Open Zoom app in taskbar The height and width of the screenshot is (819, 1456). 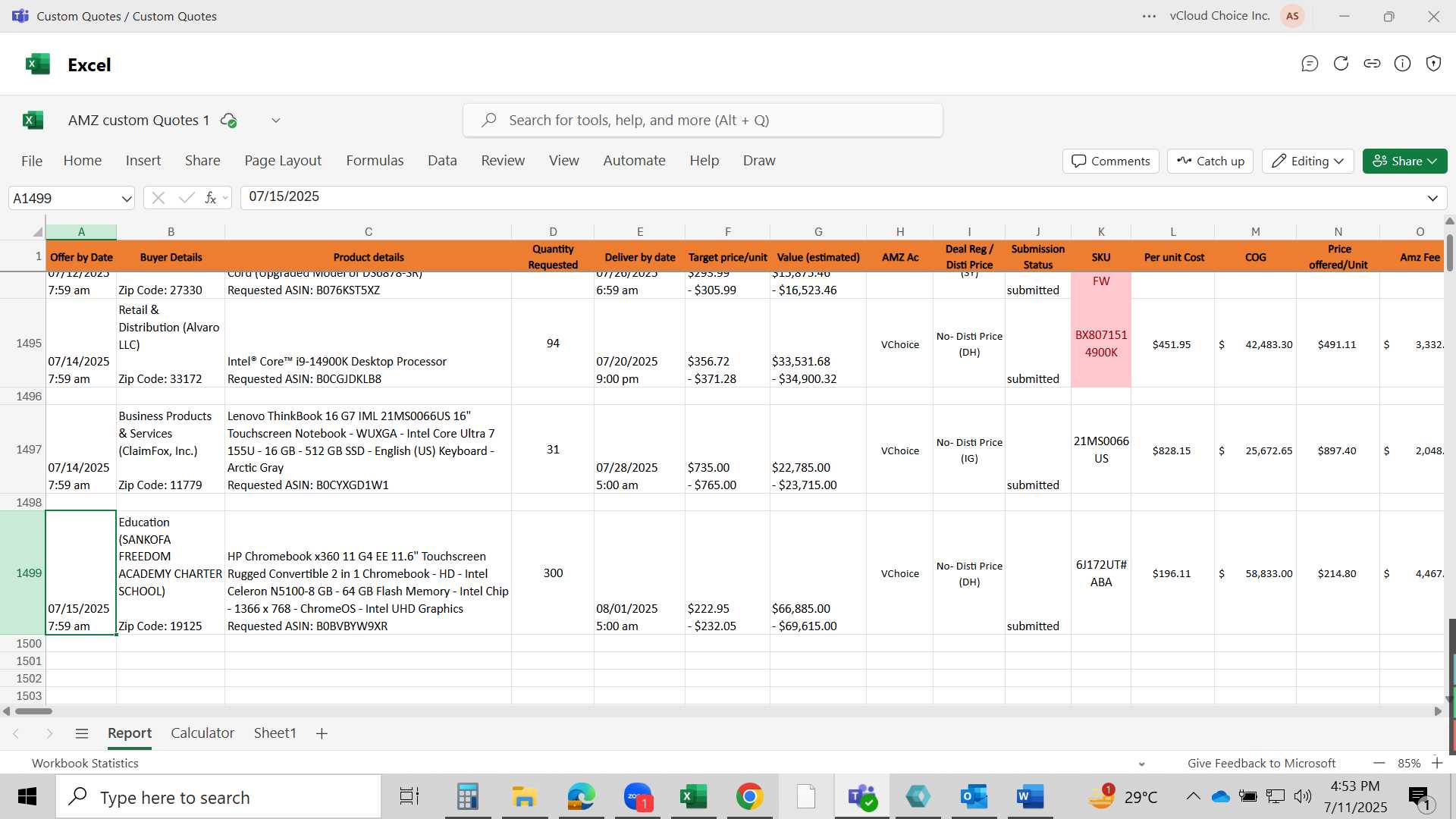(638, 797)
